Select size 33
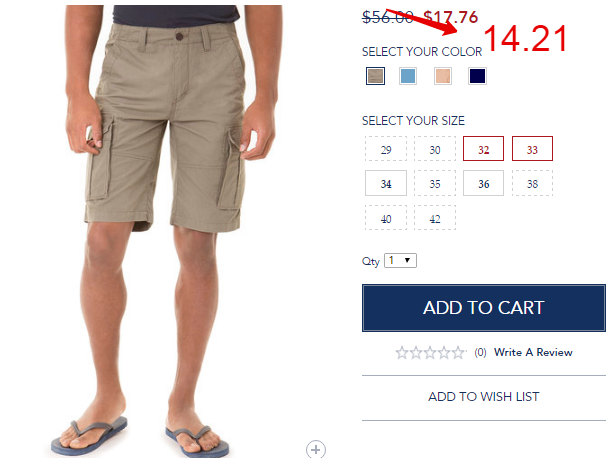The height and width of the screenshot is (458, 612). (x=532, y=149)
